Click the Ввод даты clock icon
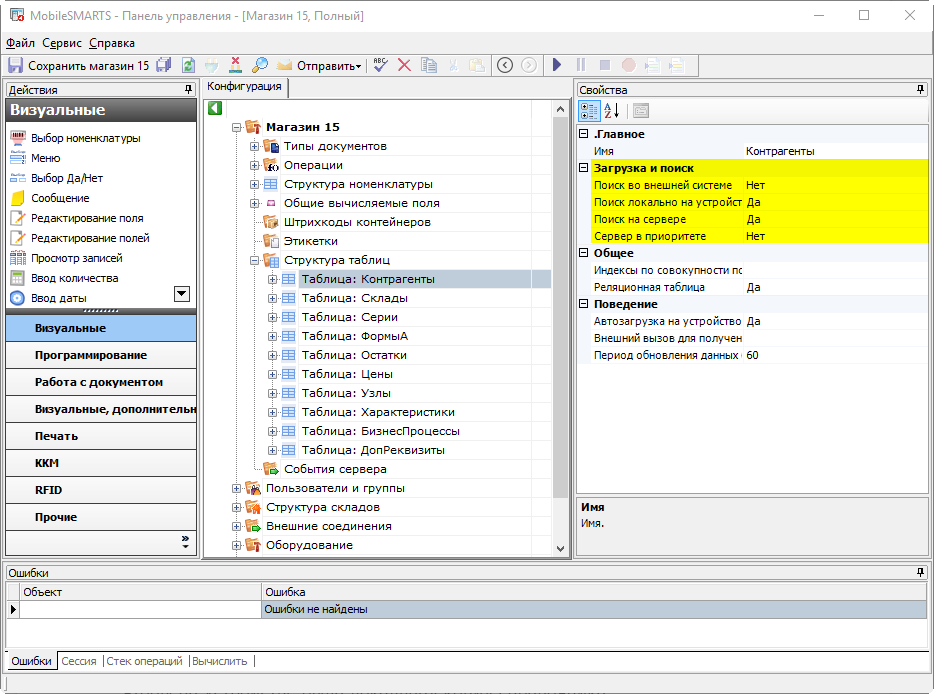This screenshot has width=934, height=694. pyautogui.click(x=18, y=298)
